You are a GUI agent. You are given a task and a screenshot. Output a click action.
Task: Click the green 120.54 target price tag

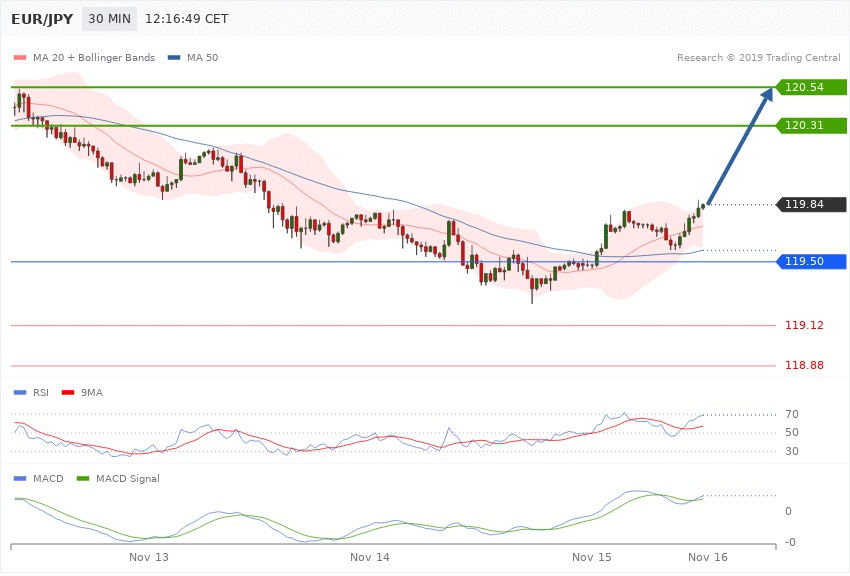click(x=811, y=87)
